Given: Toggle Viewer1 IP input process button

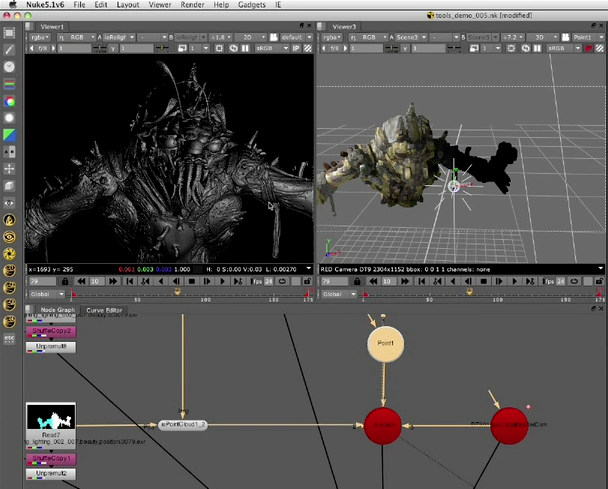Looking at the screenshot, I should point(296,48).
